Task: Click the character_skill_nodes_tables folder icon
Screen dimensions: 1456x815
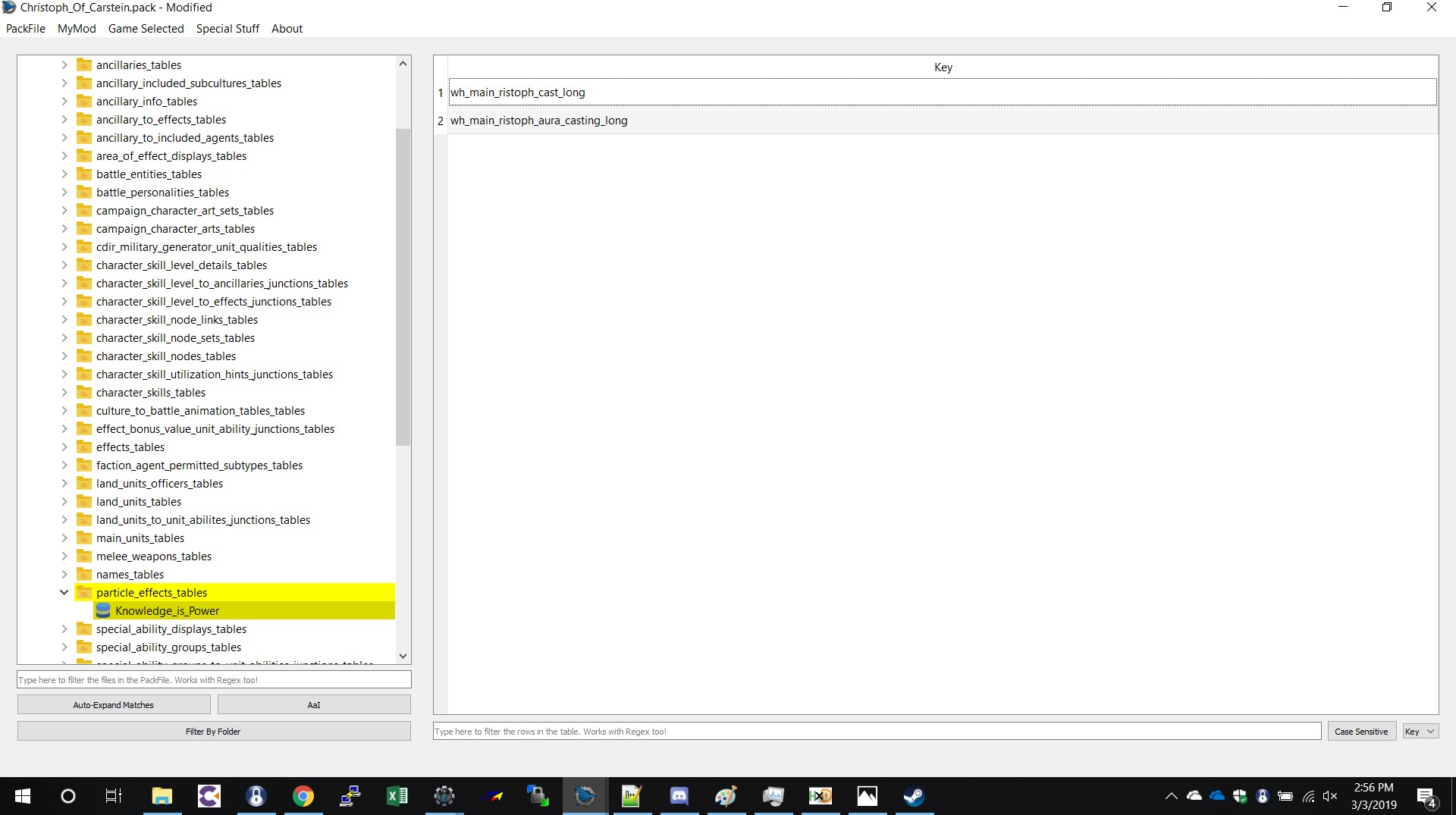Action: 84,356
